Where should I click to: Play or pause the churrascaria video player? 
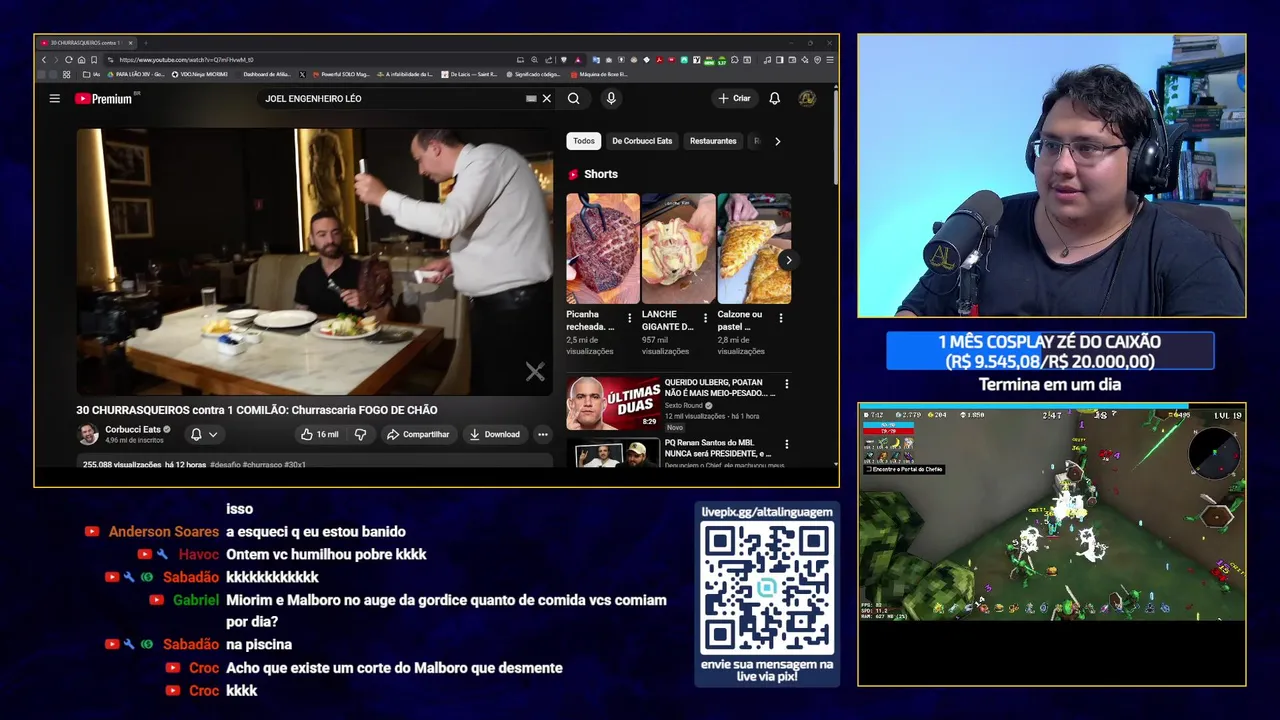click(314, 262)
